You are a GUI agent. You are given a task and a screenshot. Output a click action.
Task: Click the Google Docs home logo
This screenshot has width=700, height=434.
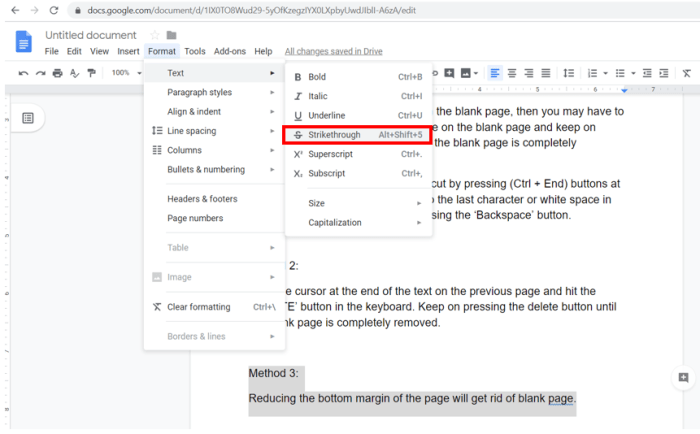(24, 42)
